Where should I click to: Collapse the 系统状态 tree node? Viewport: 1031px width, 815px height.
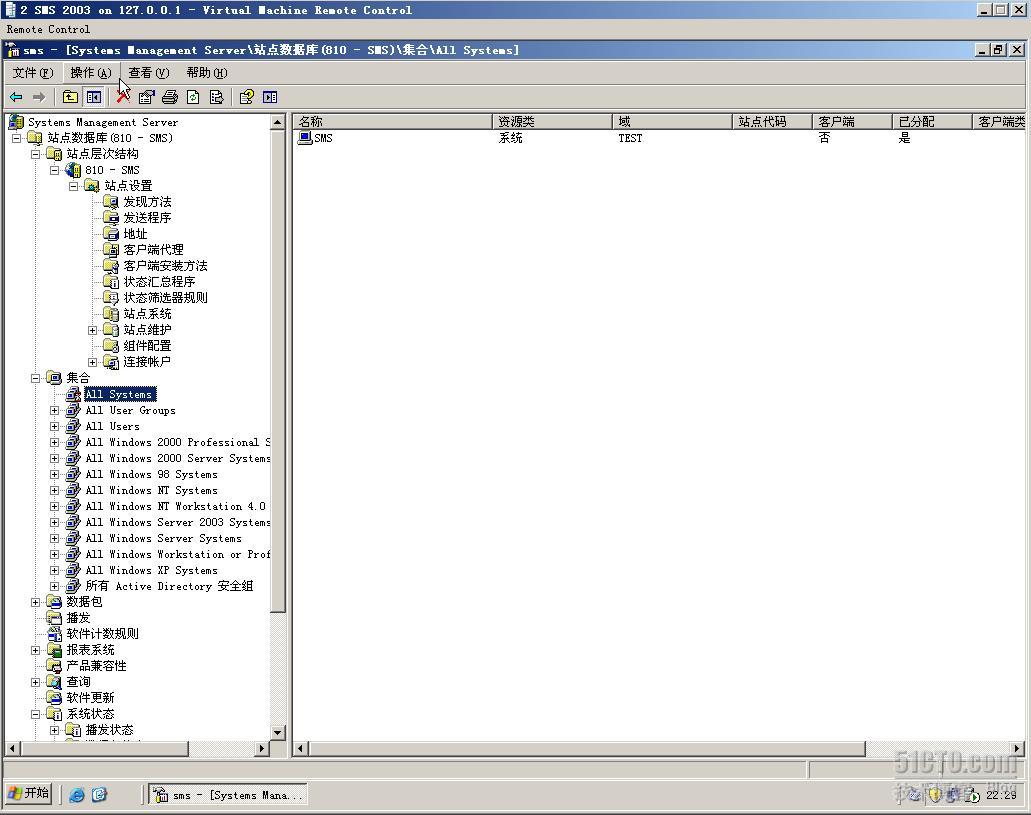(36, 714)
